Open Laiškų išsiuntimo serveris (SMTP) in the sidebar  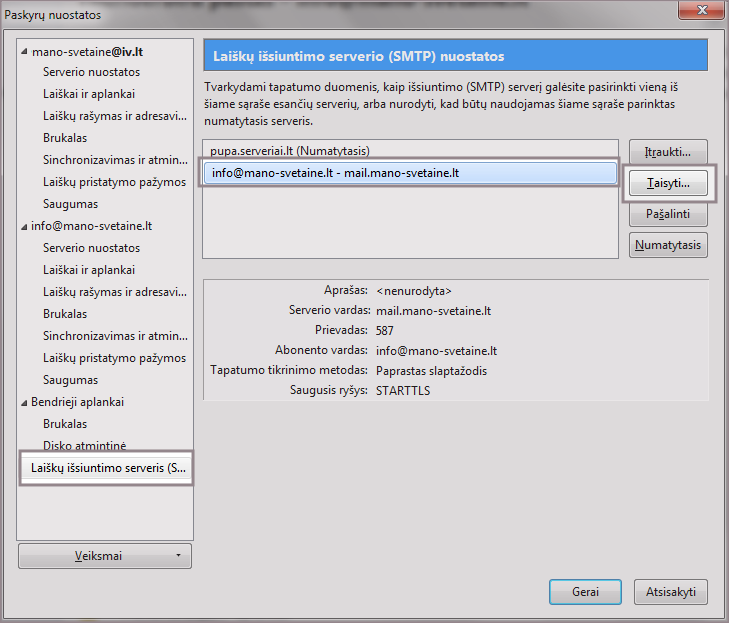(108, 468)
